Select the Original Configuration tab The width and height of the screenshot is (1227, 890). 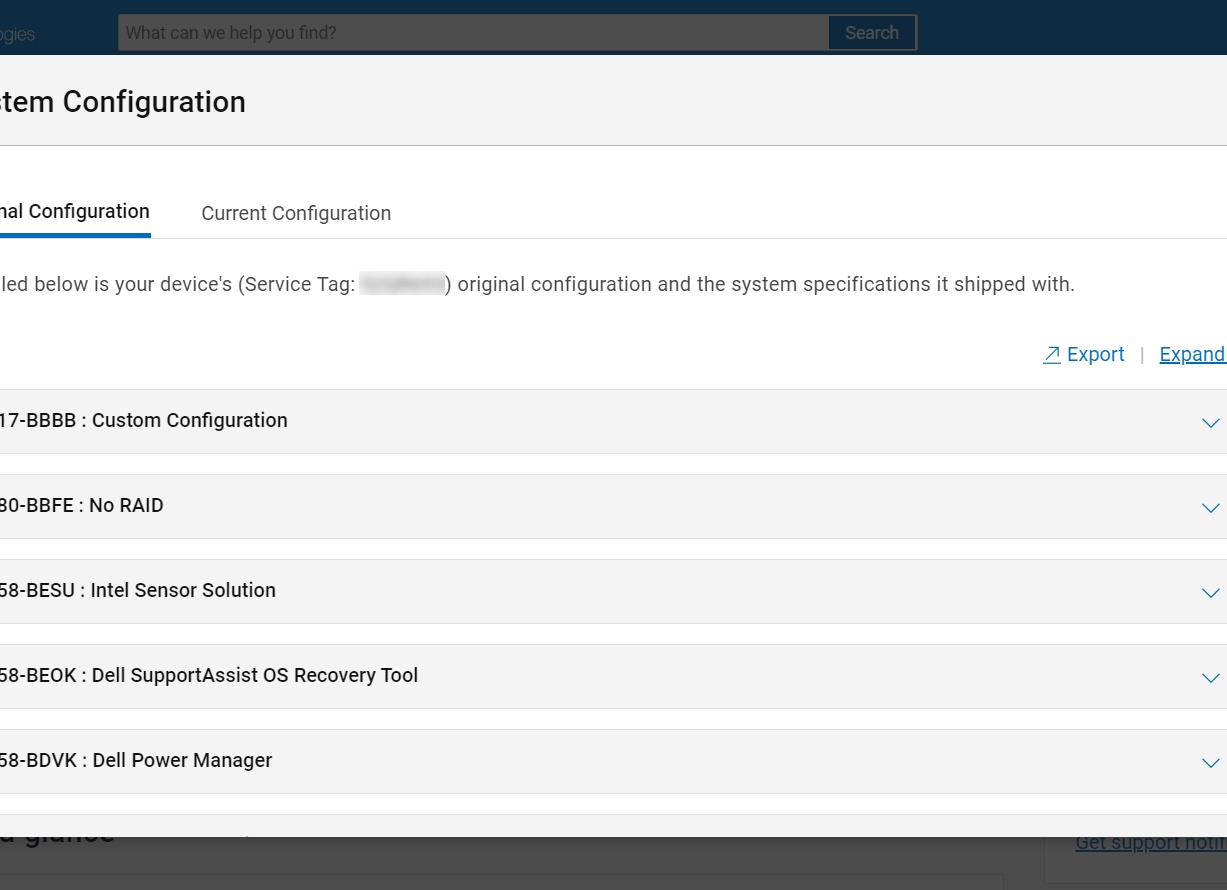75,211
